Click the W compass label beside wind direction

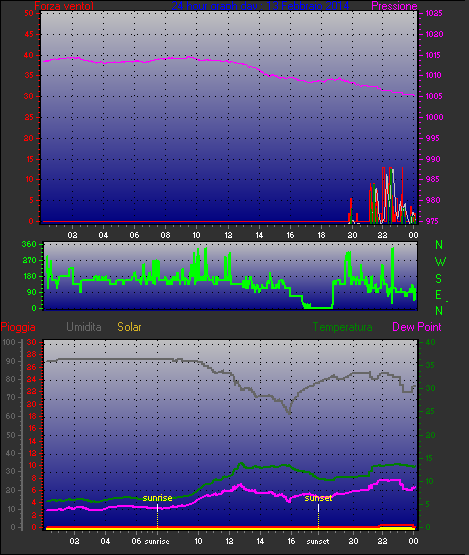click(x=440, y=262)
